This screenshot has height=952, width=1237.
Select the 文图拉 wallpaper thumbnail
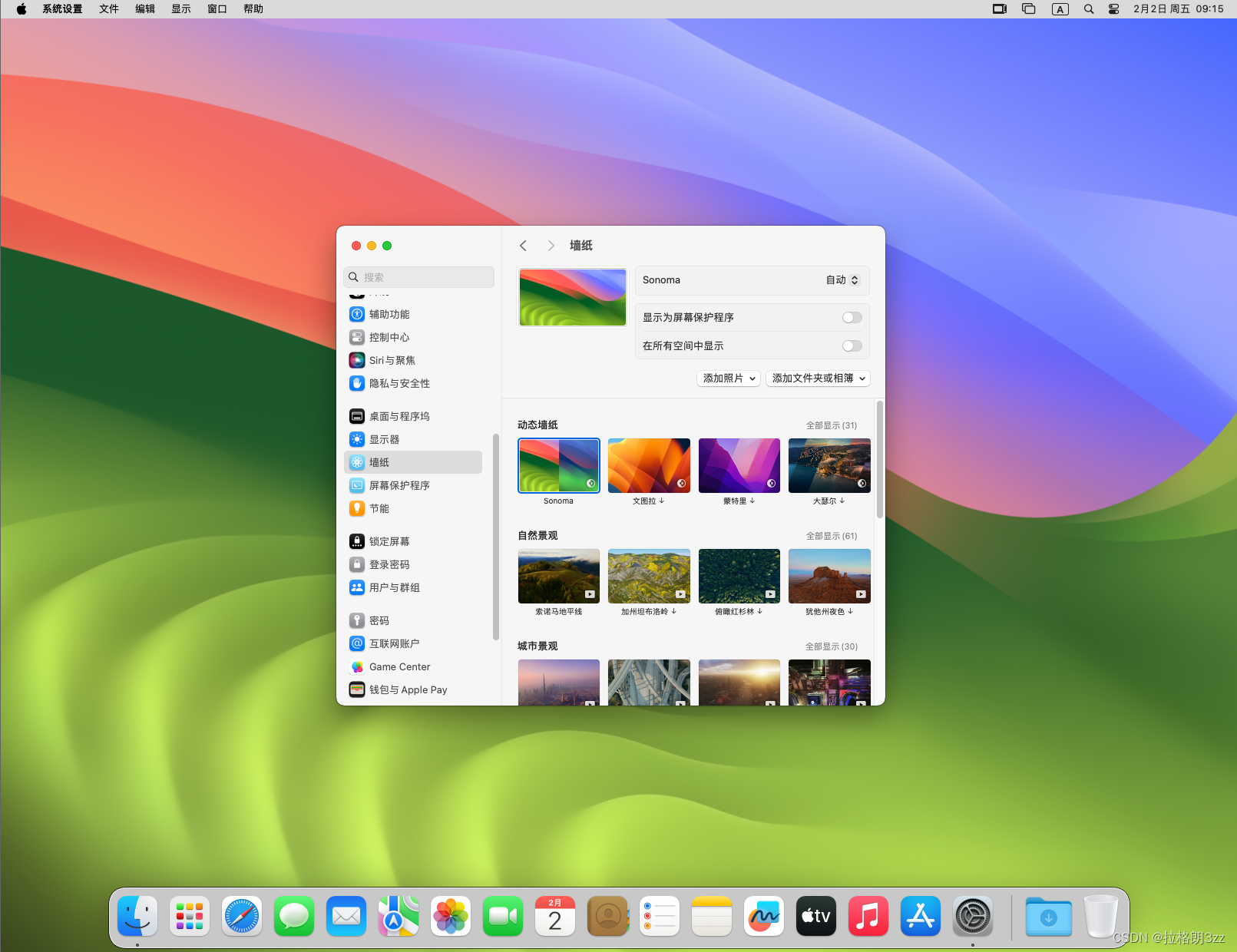649,465
